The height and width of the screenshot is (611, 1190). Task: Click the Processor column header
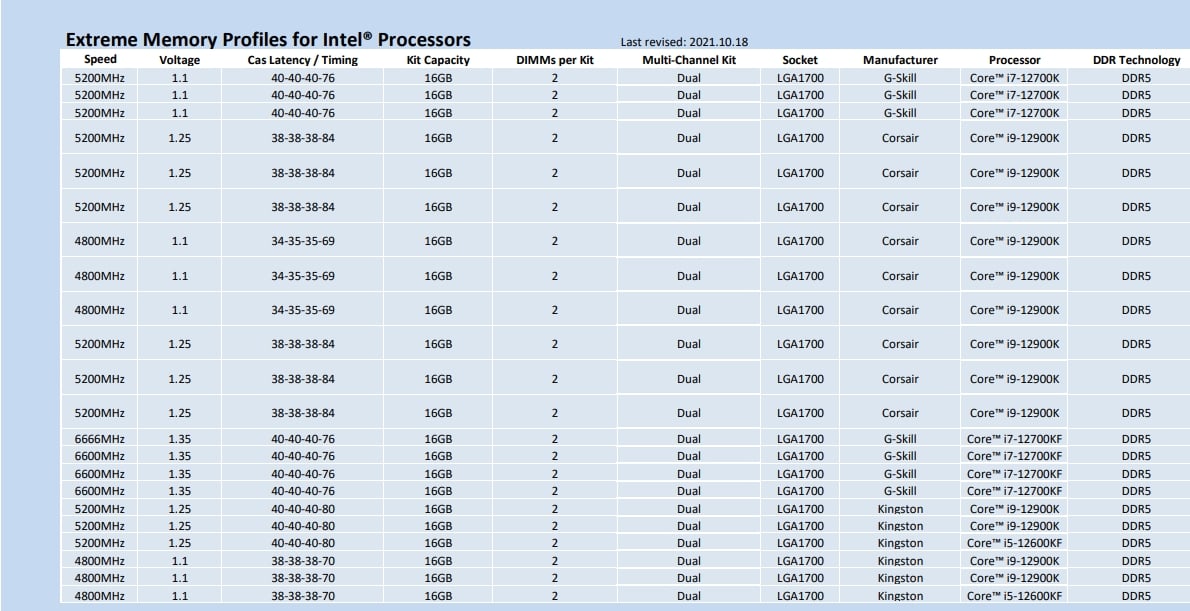1014,60
